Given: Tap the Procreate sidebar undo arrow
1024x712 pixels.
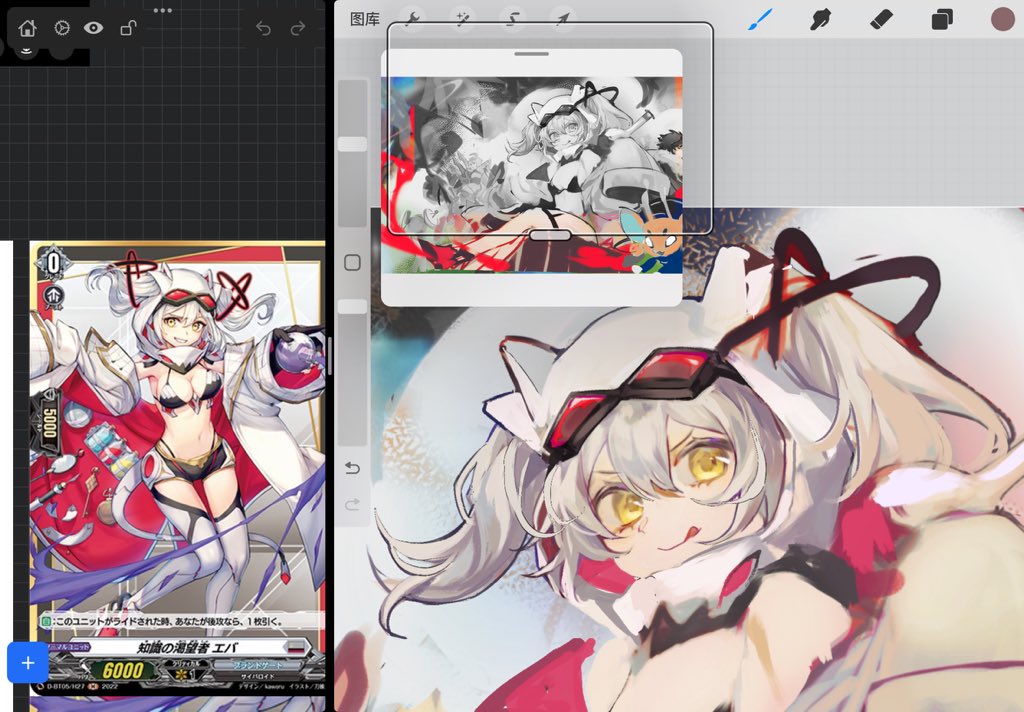Looking at the screenshot, I should click(352, 468).
